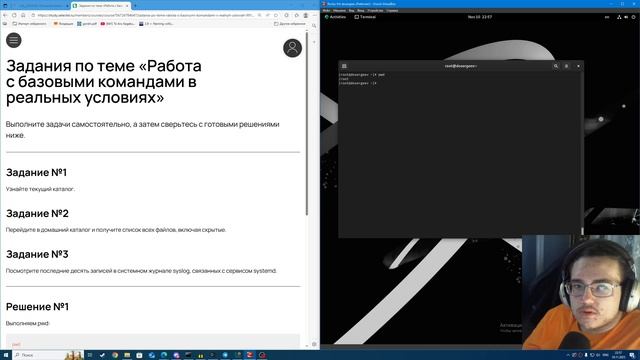Close the GNOME terminal window

point(578,66)
